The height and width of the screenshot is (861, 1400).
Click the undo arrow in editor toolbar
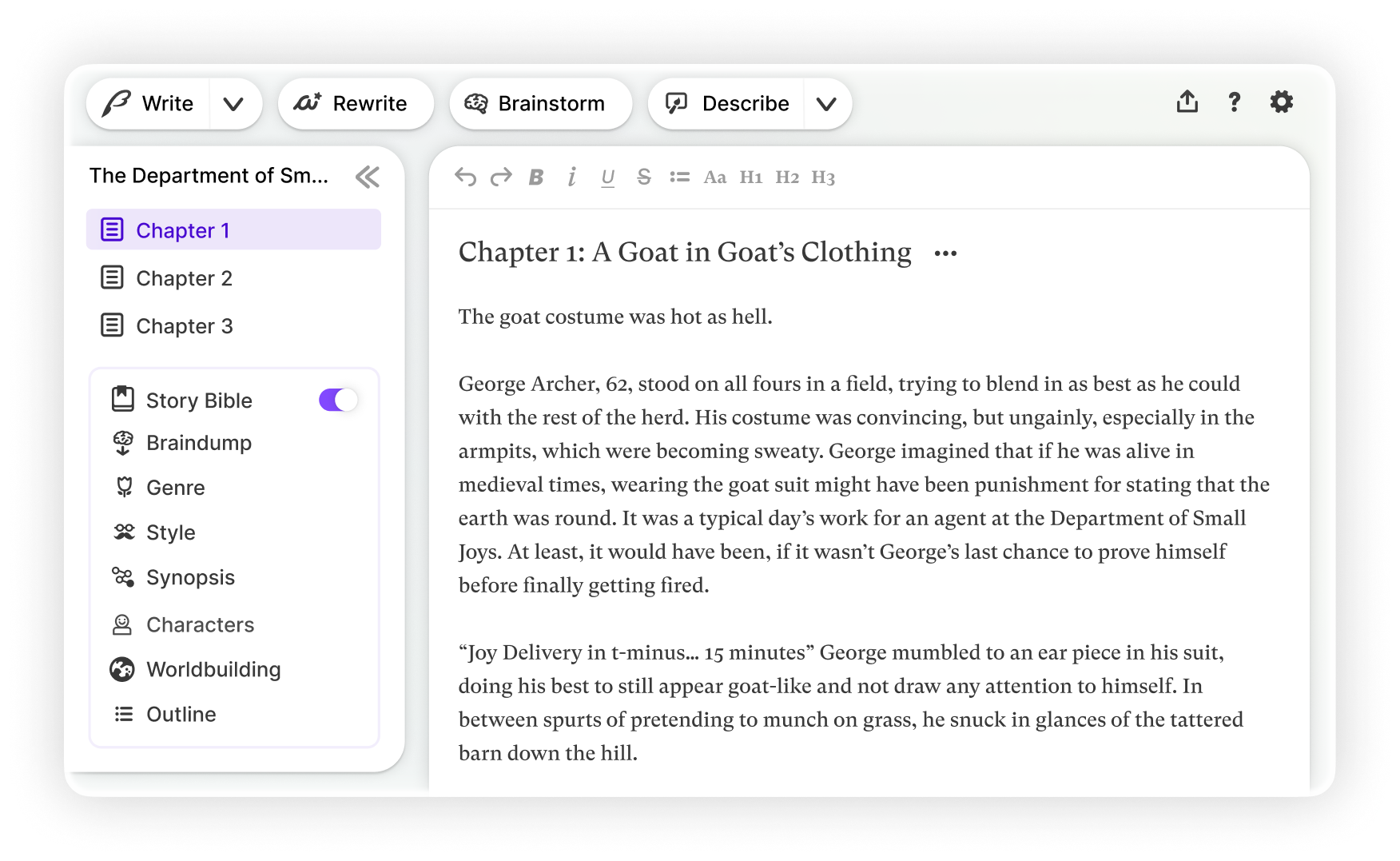pyautogui.click(x=465, y=177)
